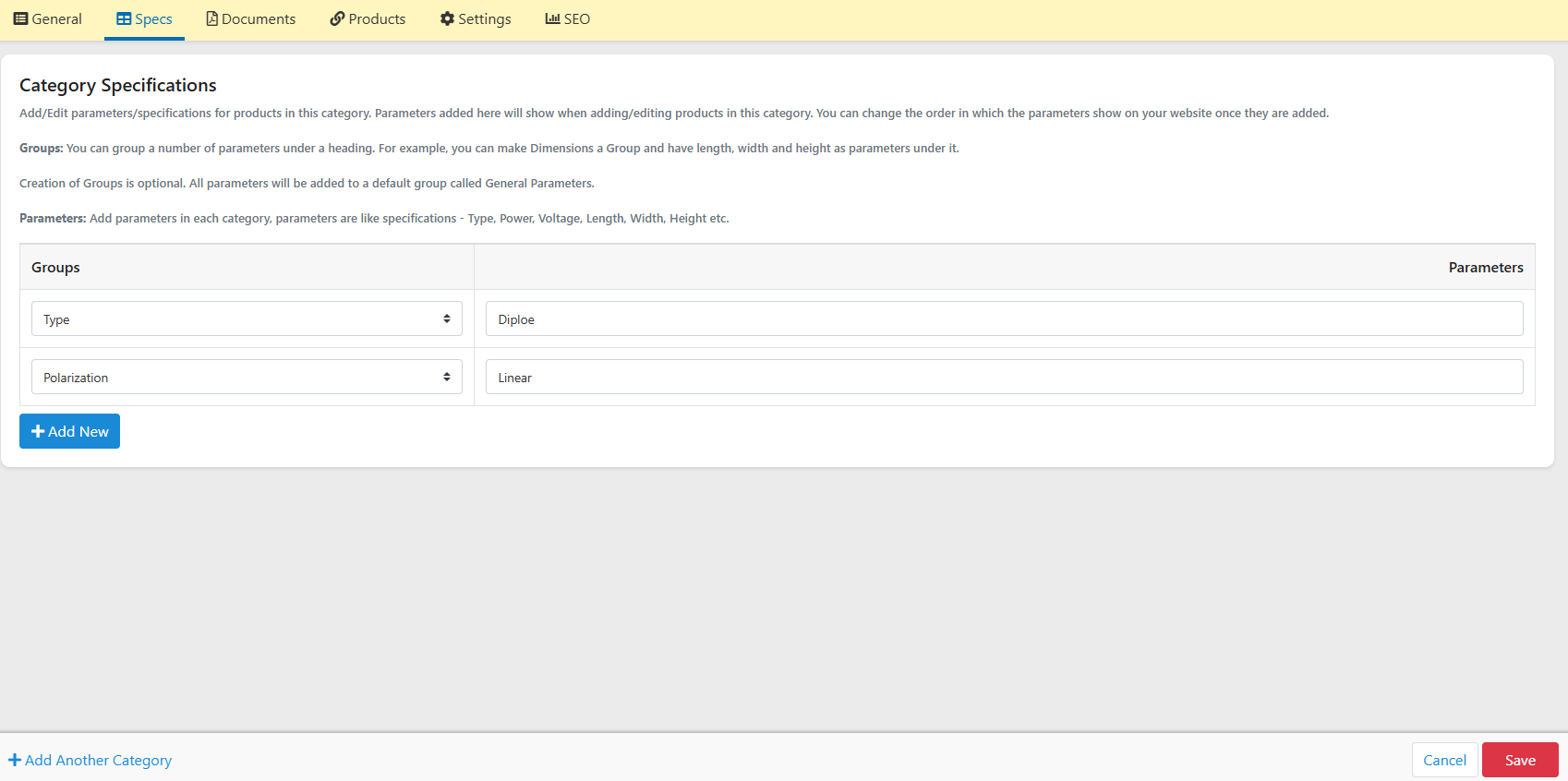Click the plus icon on Add New
The height and width of the screenshot is (781, 1568).
click(38, 431)
